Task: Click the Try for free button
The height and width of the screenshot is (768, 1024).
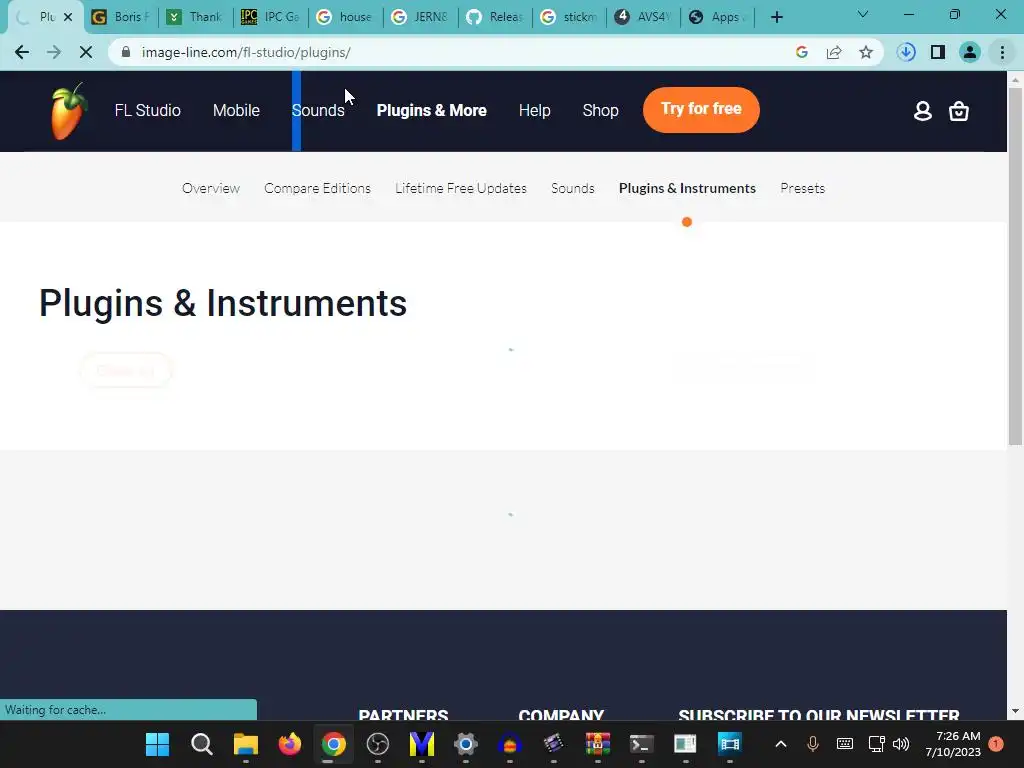Action: [x=701, y=110]
